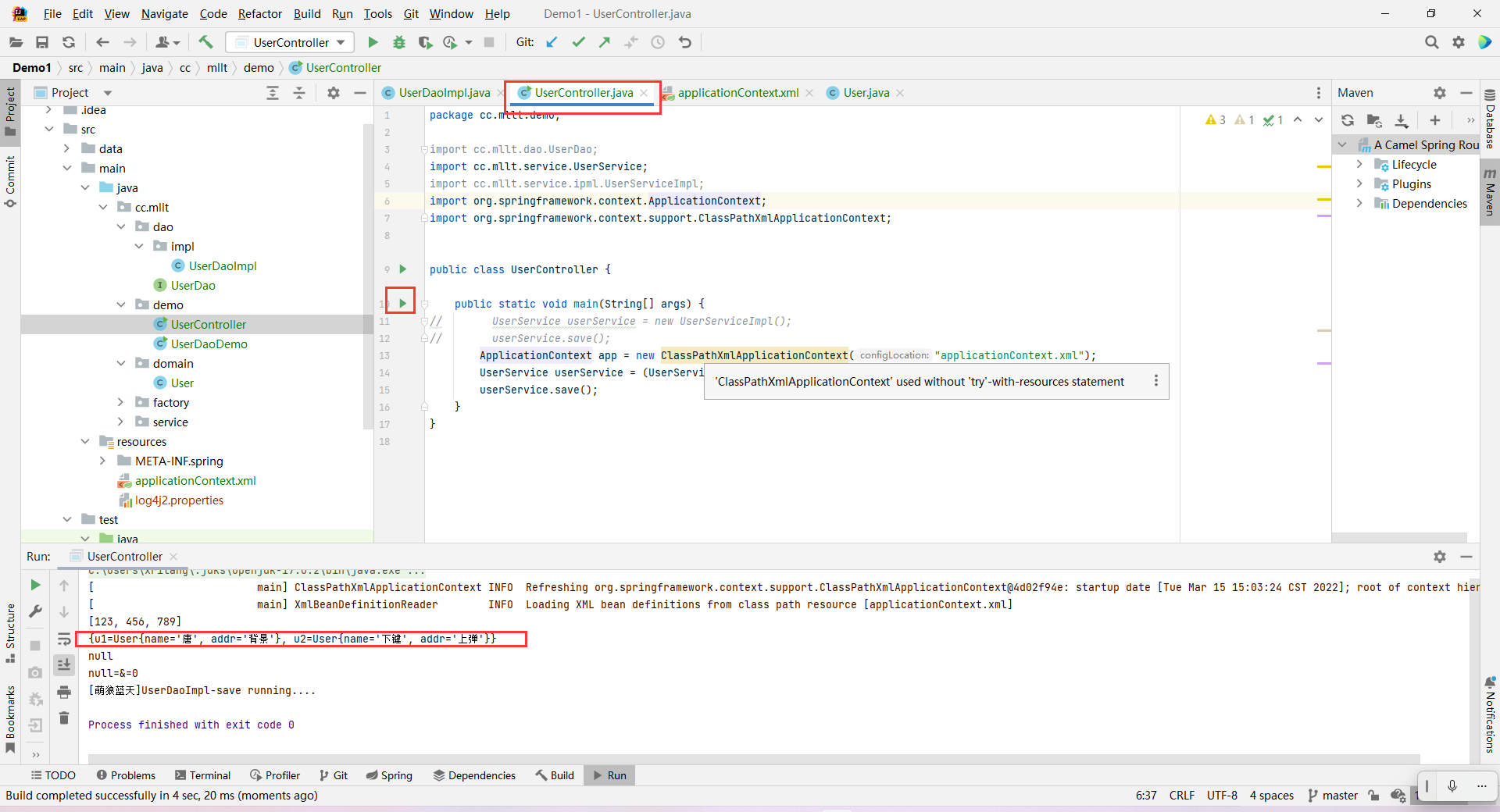Print run console output with the printer icon
The height and width of the screenshot is (812, 1500).
[x=64, y=691]
